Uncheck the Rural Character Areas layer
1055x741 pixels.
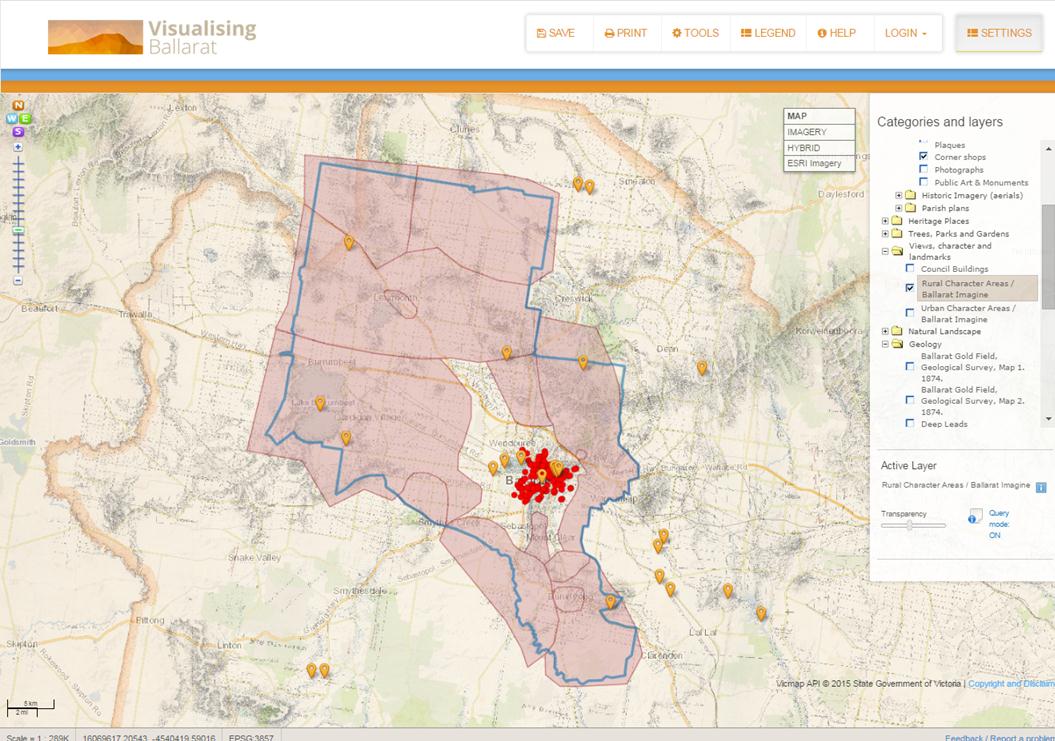pyautogui.click(x=910, y=287)
